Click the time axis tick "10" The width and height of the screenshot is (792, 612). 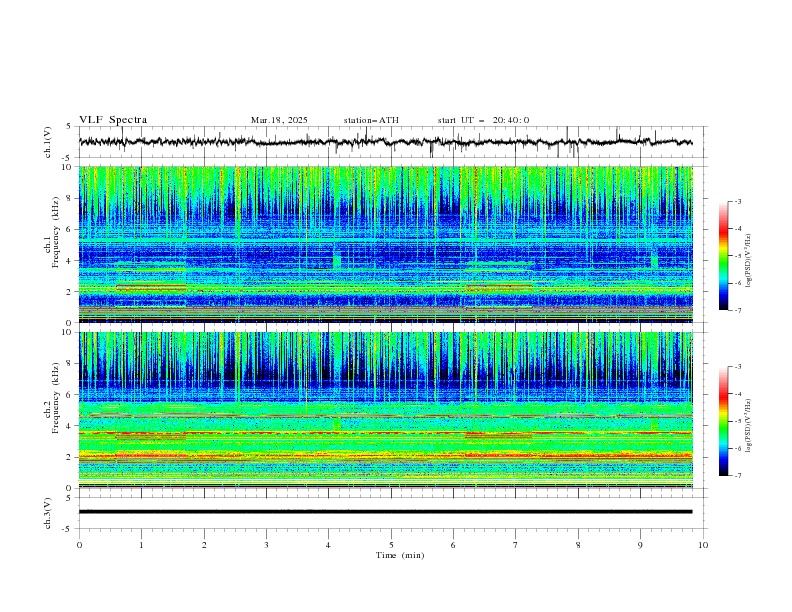point(703,545)
